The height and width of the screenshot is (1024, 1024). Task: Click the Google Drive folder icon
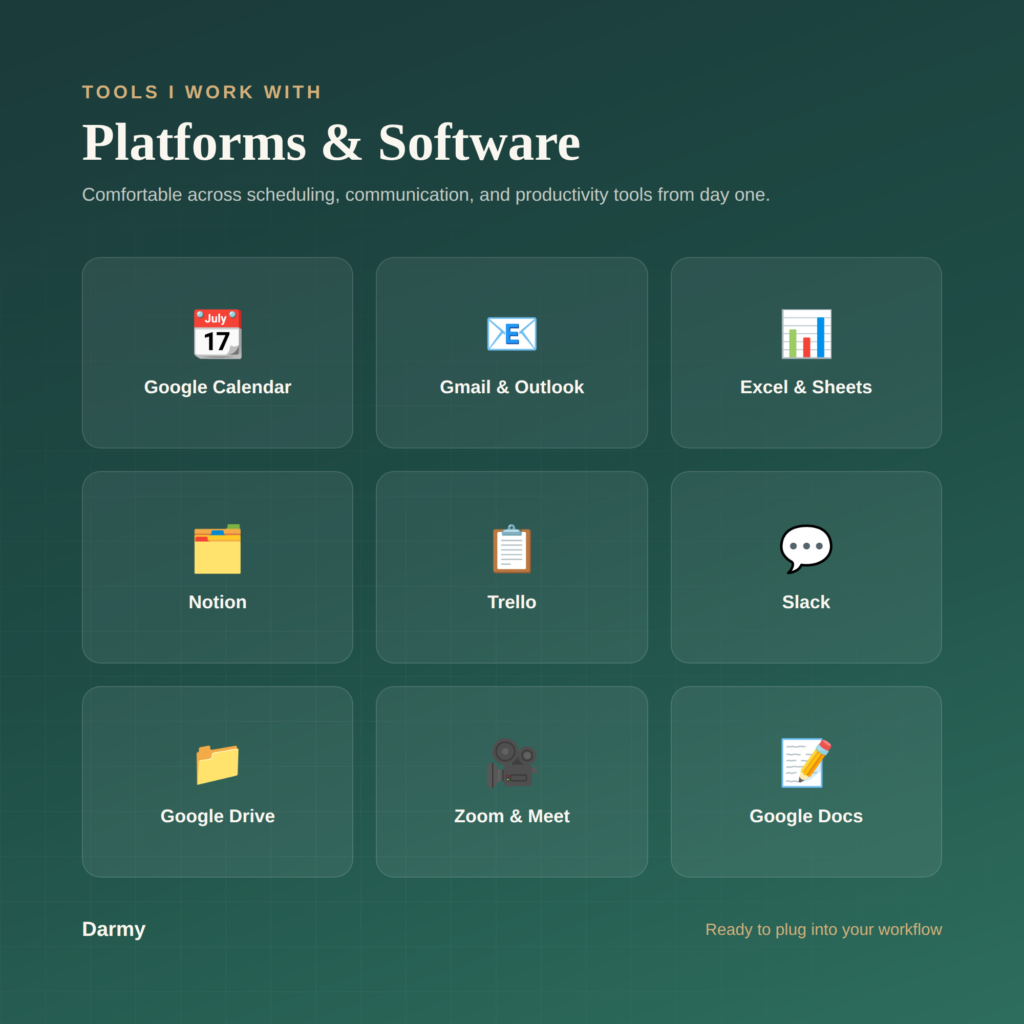[x=217, y=763]
